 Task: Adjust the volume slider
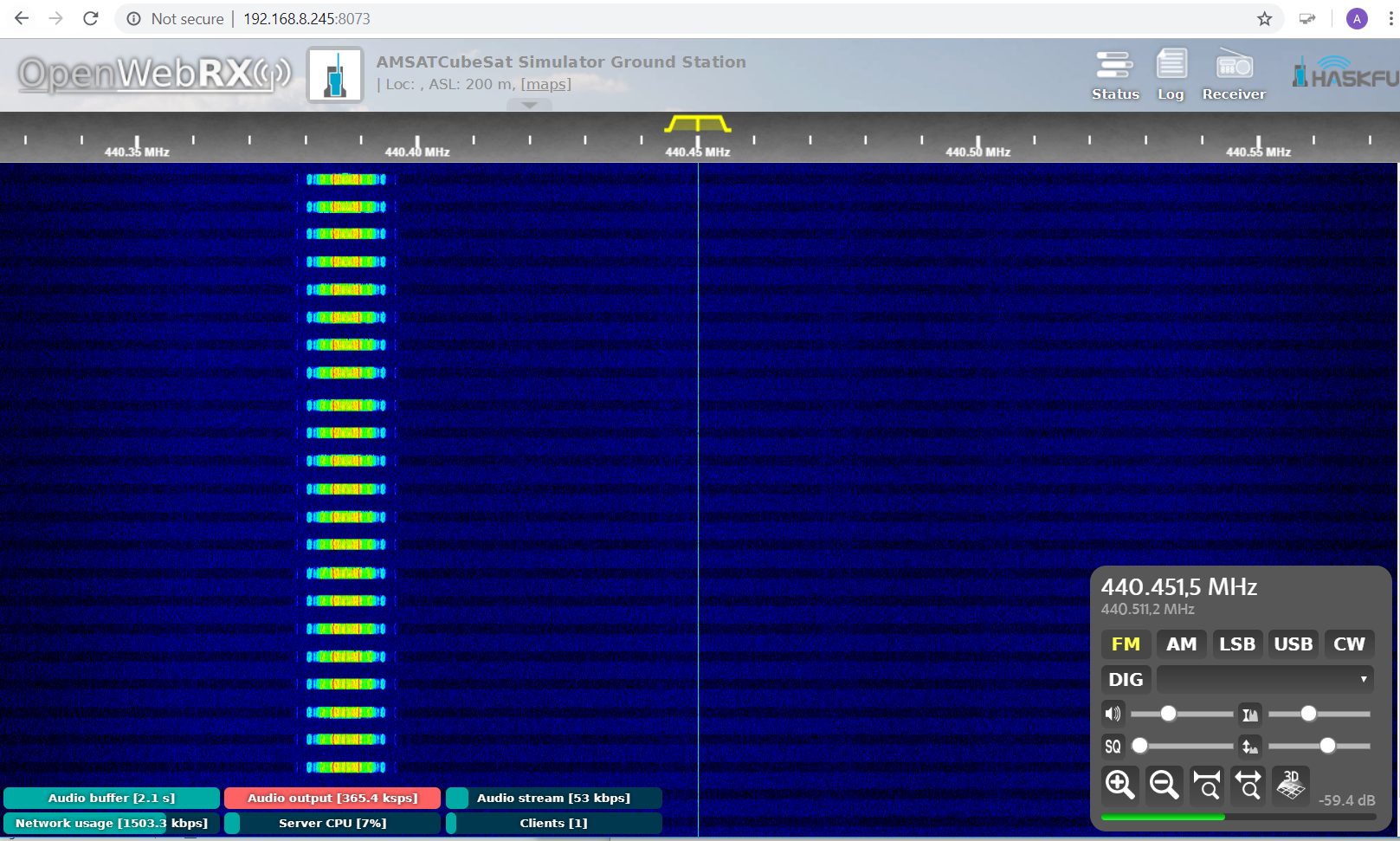pos(1182,714)
